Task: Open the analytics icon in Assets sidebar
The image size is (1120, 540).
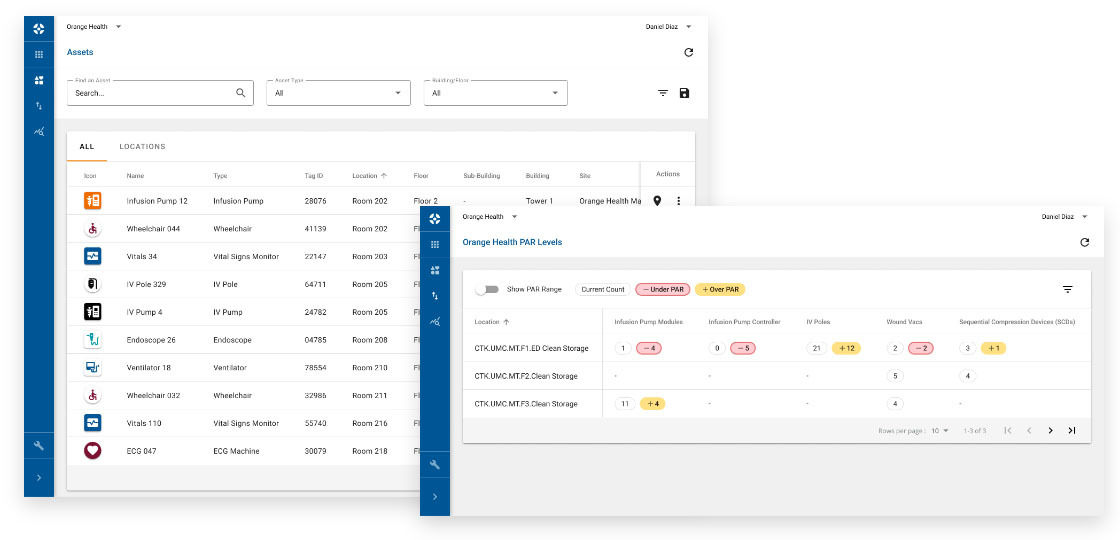Action: (x=39, y=131)
